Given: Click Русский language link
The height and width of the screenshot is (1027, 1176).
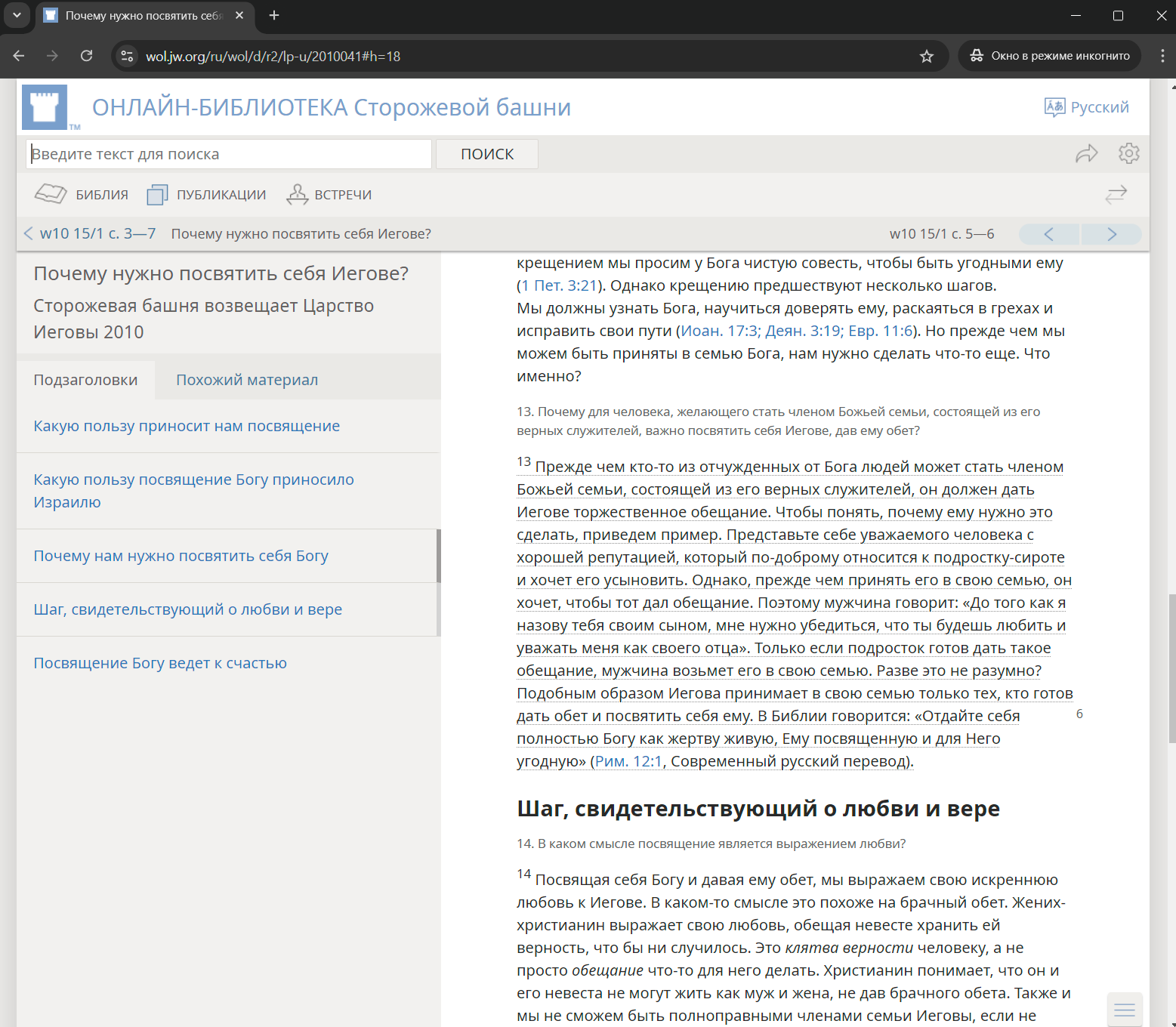Looking at the screenshot, I should click(1100, 107).
